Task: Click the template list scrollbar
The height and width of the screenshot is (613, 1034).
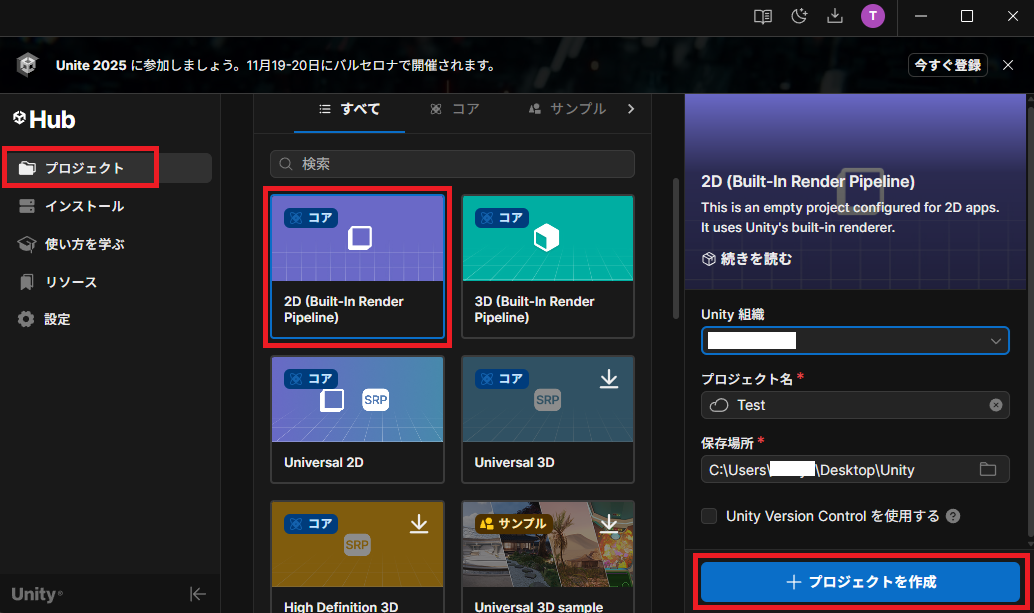Action: click(676, 248)
